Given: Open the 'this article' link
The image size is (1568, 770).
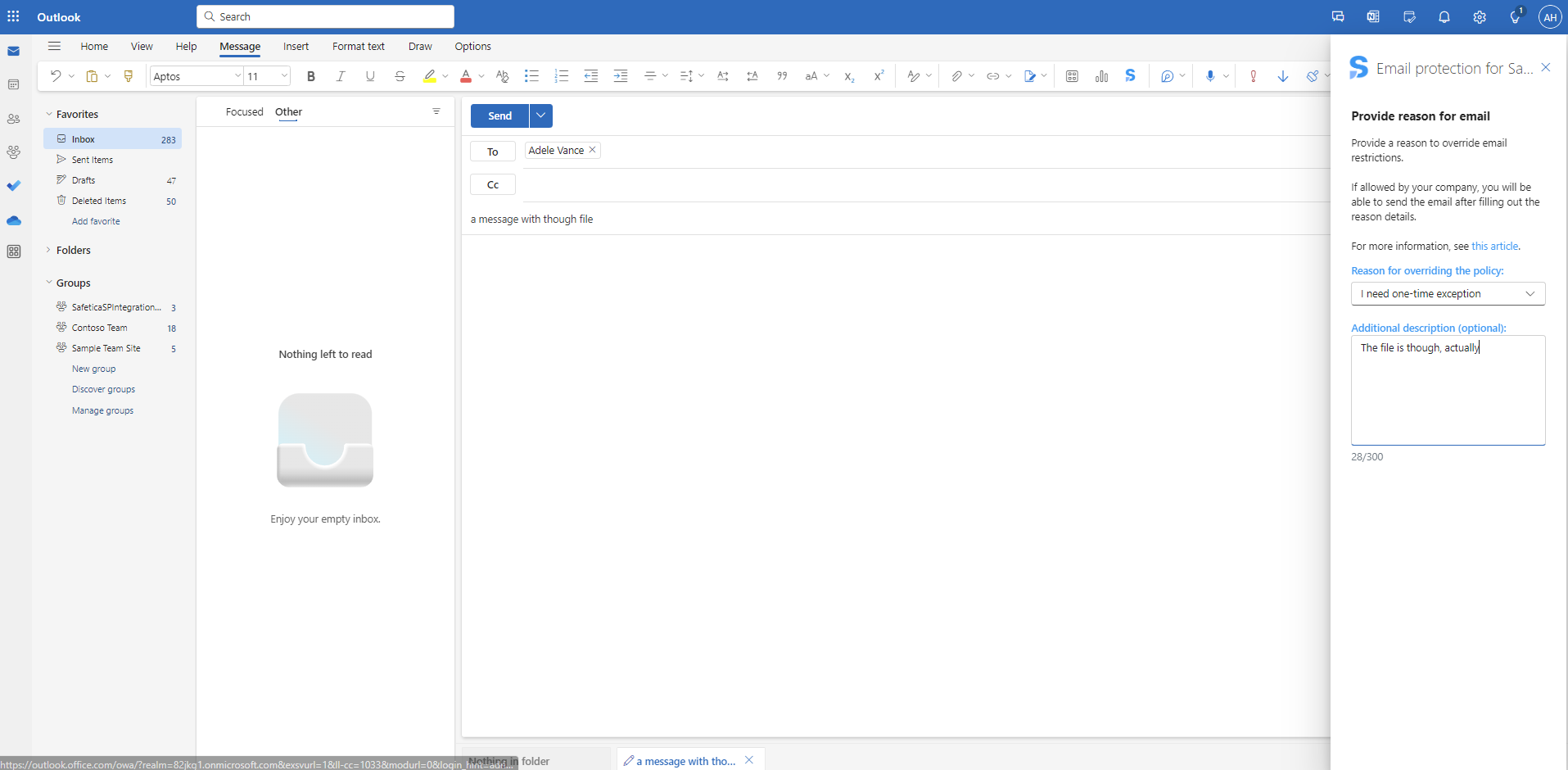Looking at the screenshot, I should pyautogui.click(x=1494, y=246).
